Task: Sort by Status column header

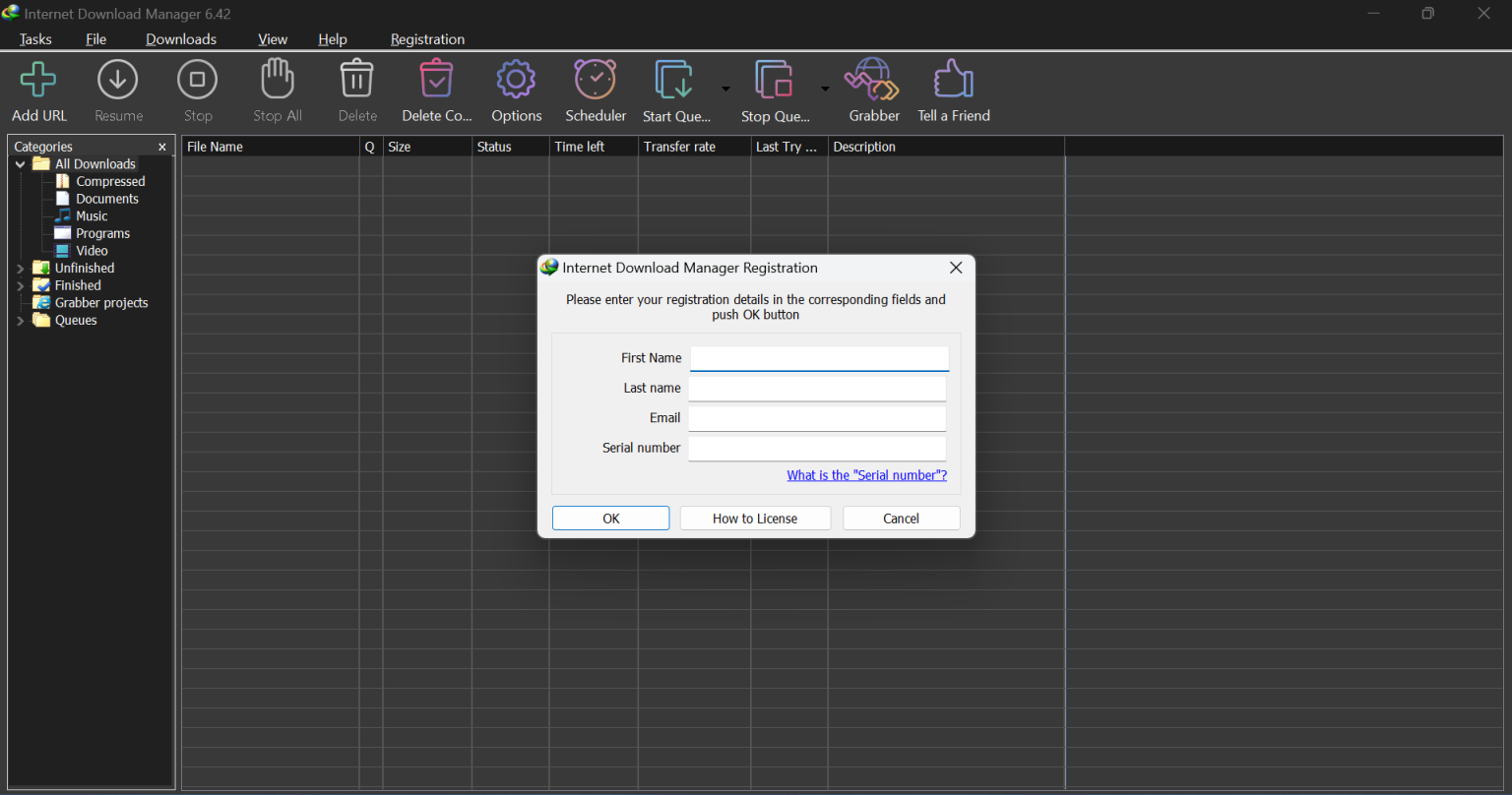Action: click(511, 147)
